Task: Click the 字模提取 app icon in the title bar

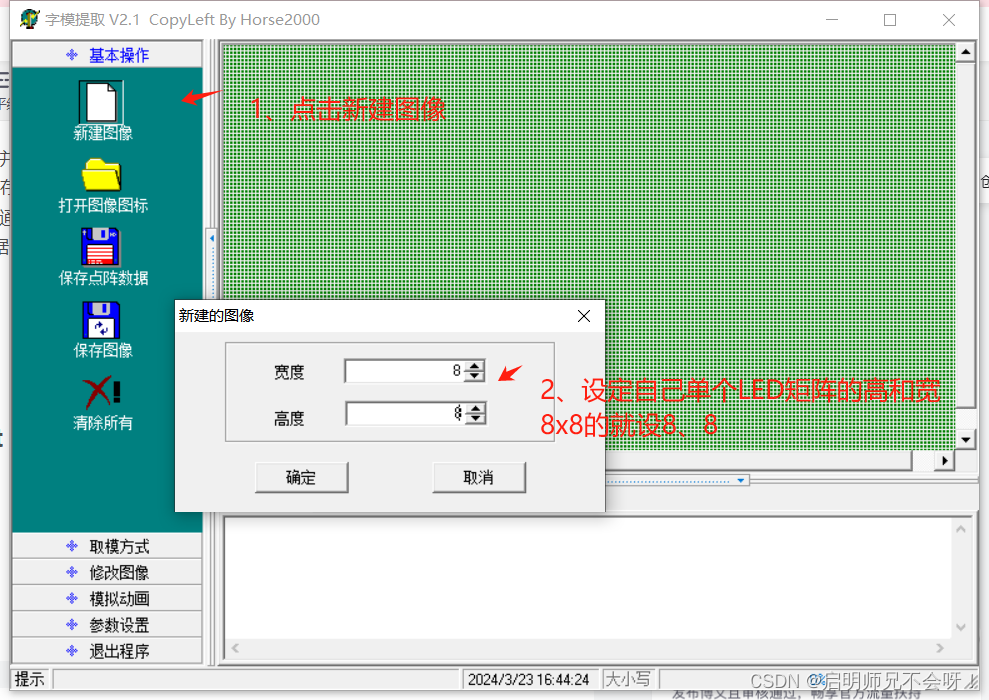Action: point(30,19)
